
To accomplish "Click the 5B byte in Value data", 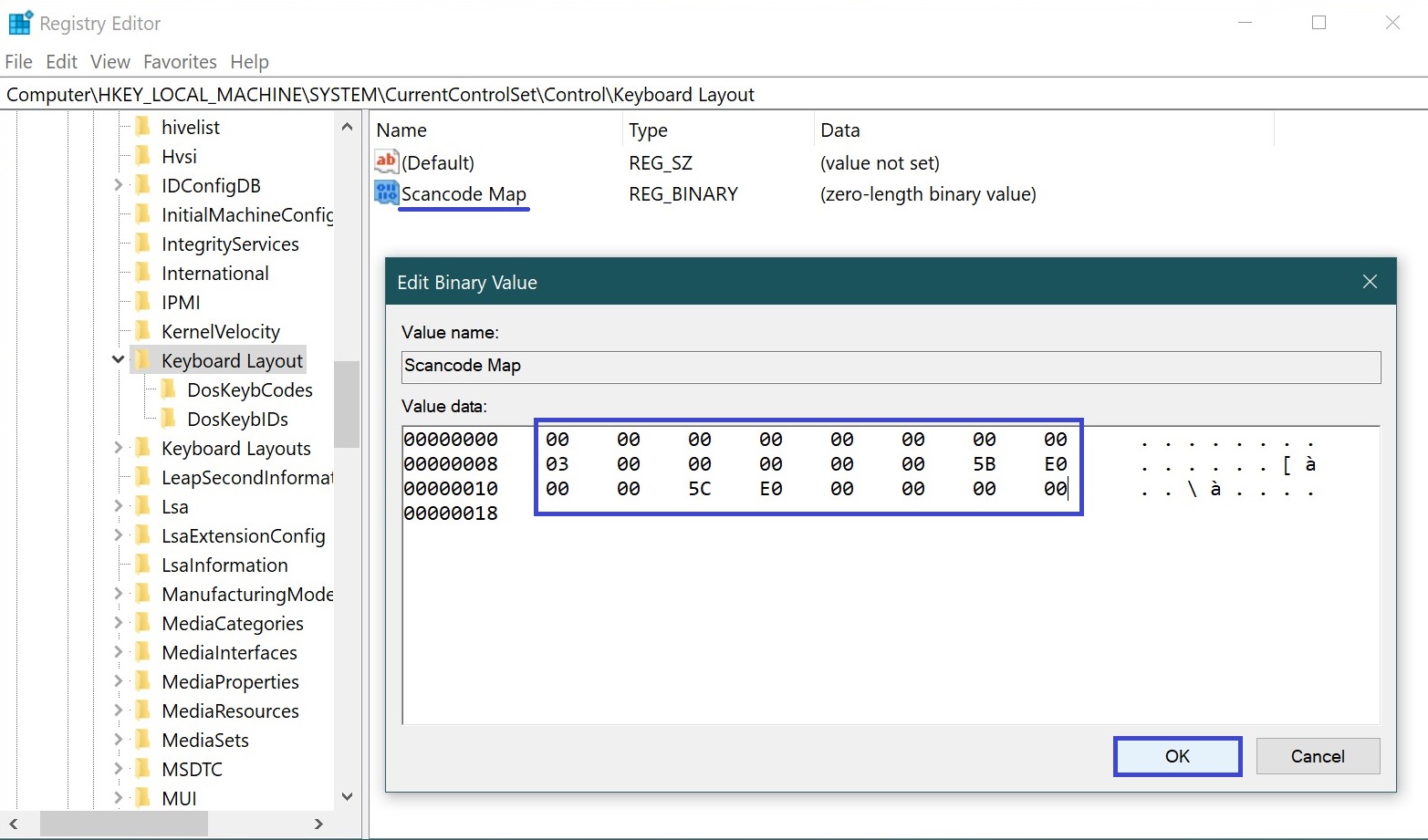I will (x=984, y=464).
